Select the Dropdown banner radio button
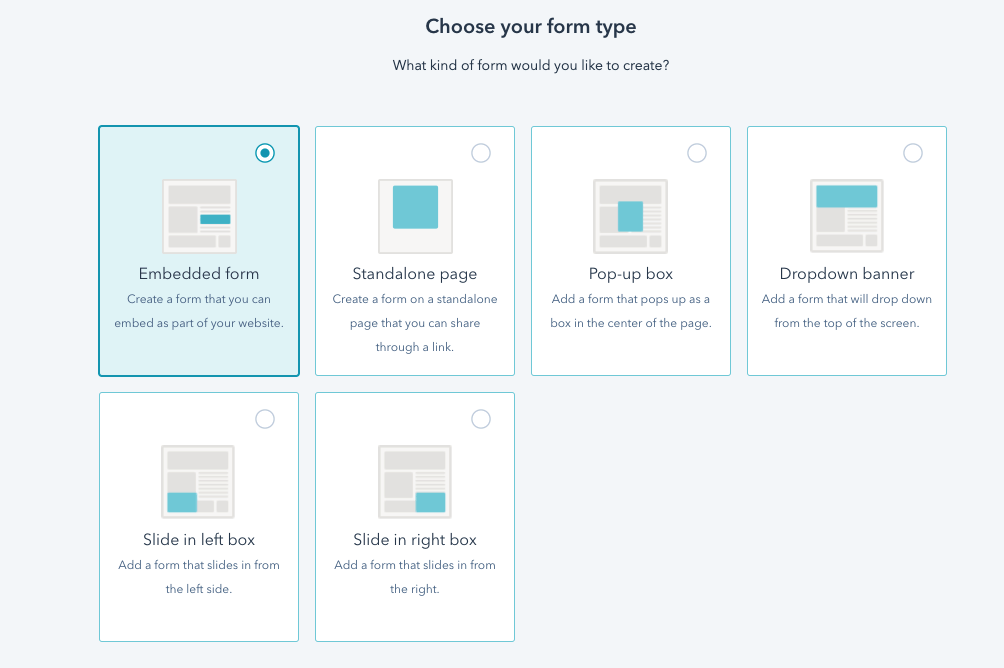The width and height of the screenshot is (1004, 668). click(912, 153)
